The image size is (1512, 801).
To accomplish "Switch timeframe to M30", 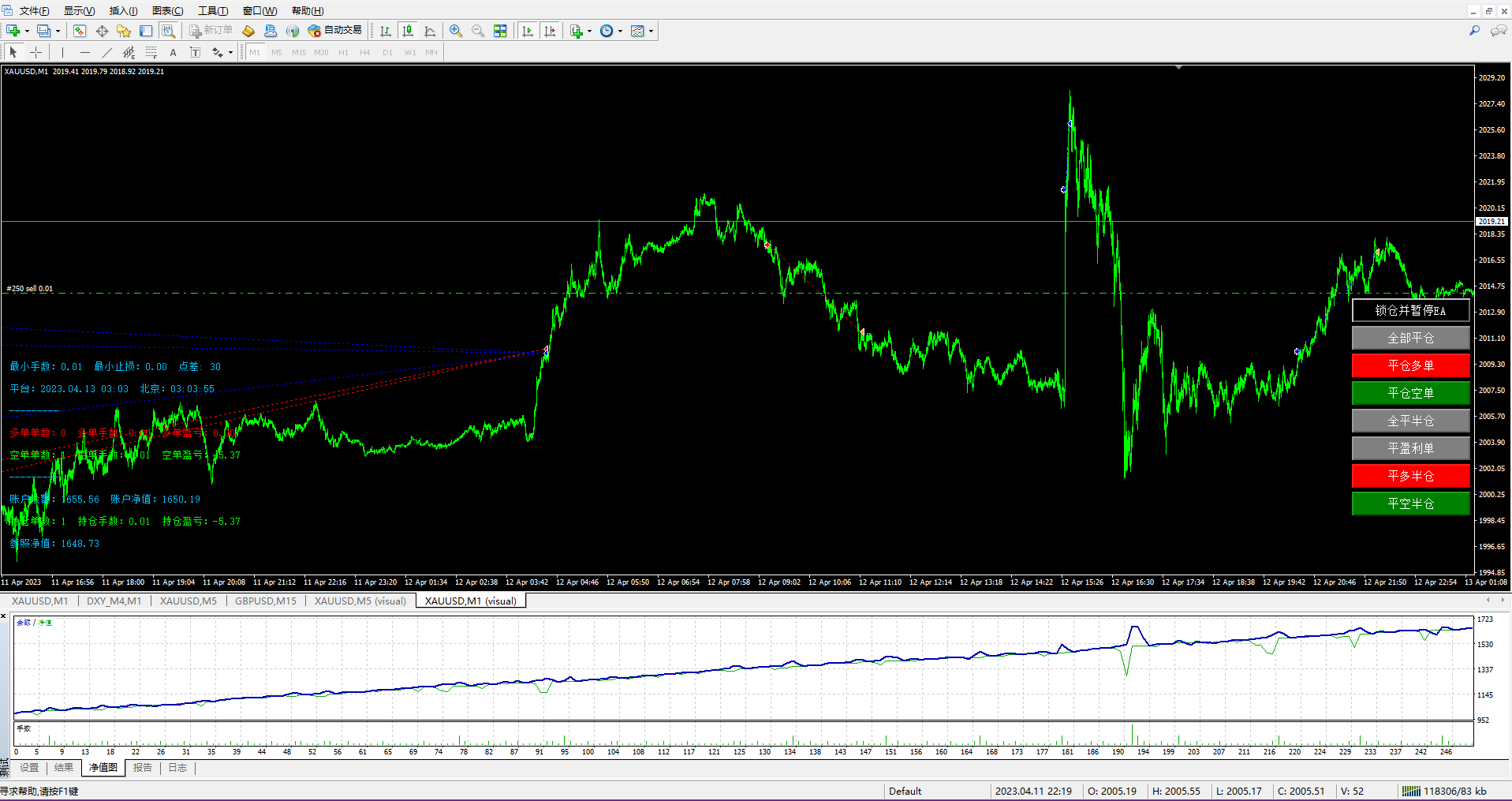I will coord(321,53).
